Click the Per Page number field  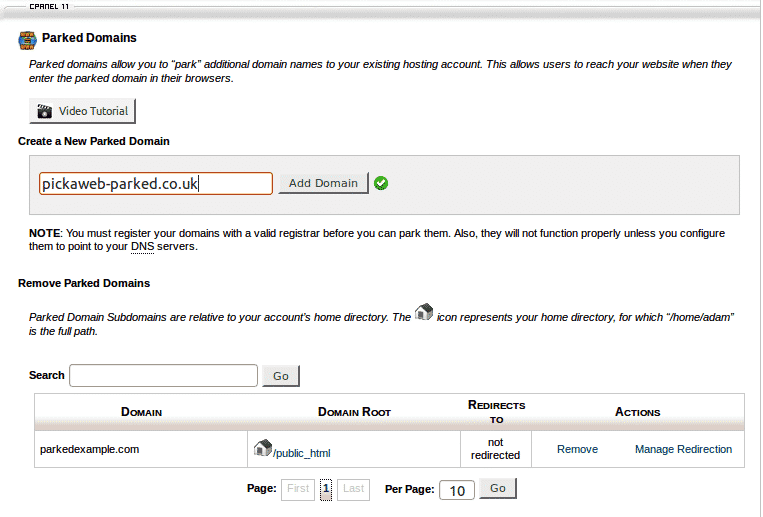click(x=457, y=490)
